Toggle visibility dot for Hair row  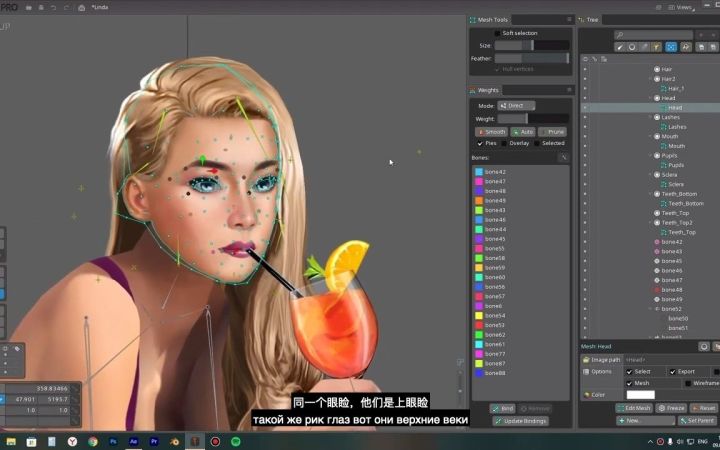click(x=585, y=69)
